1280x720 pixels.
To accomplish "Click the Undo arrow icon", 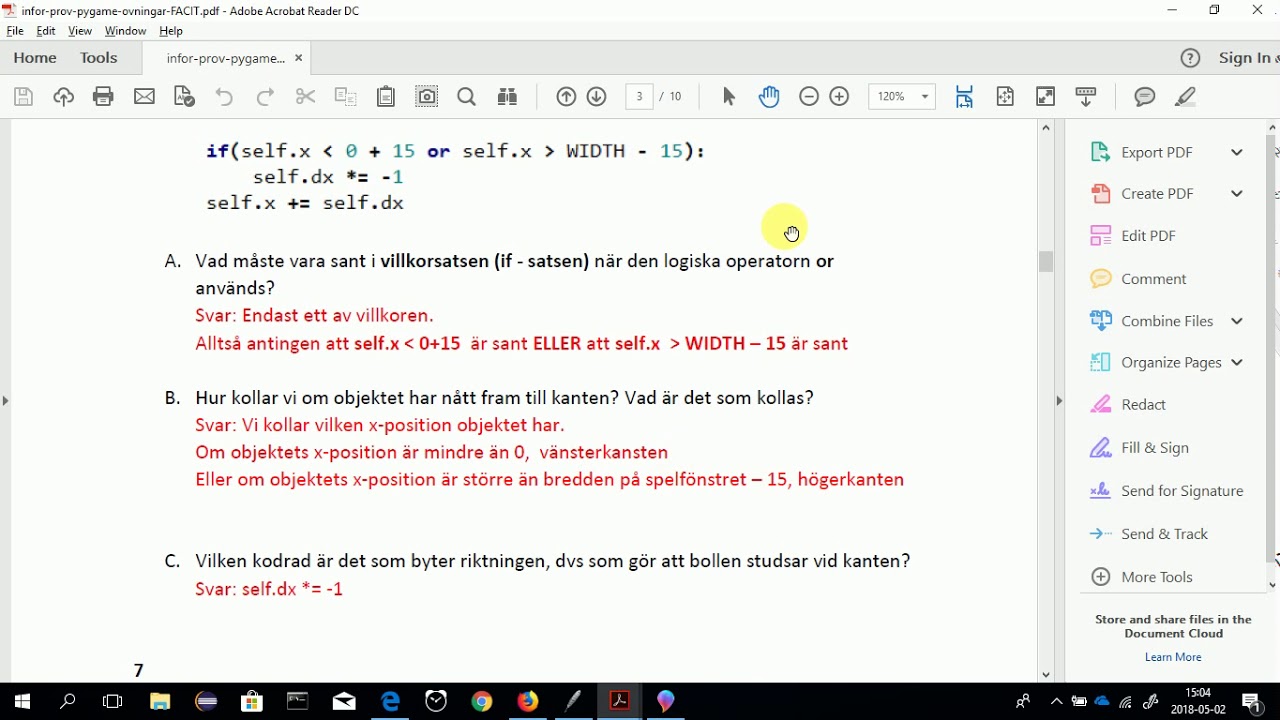I will (224, 97).
